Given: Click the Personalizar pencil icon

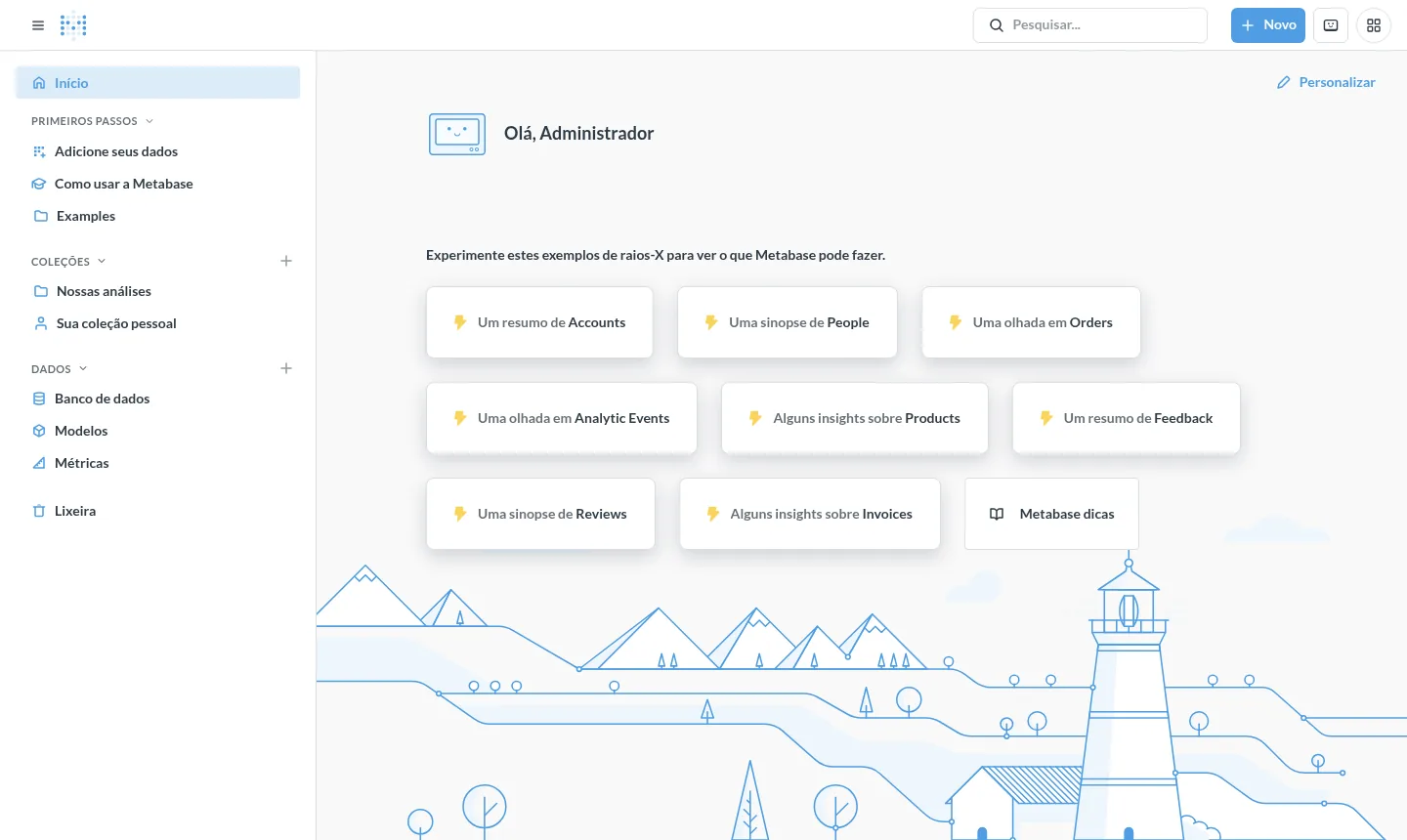Looking at the screenshot, I should point(1284,83).
